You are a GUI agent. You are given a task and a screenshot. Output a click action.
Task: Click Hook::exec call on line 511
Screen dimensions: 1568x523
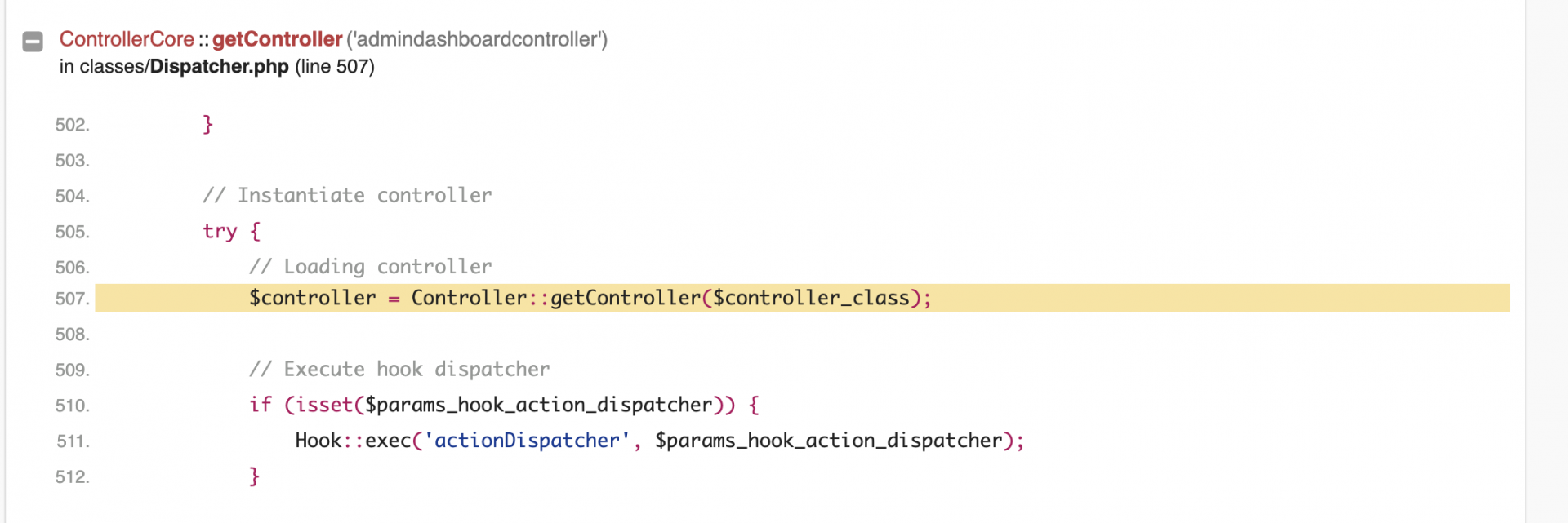[353, 441]
